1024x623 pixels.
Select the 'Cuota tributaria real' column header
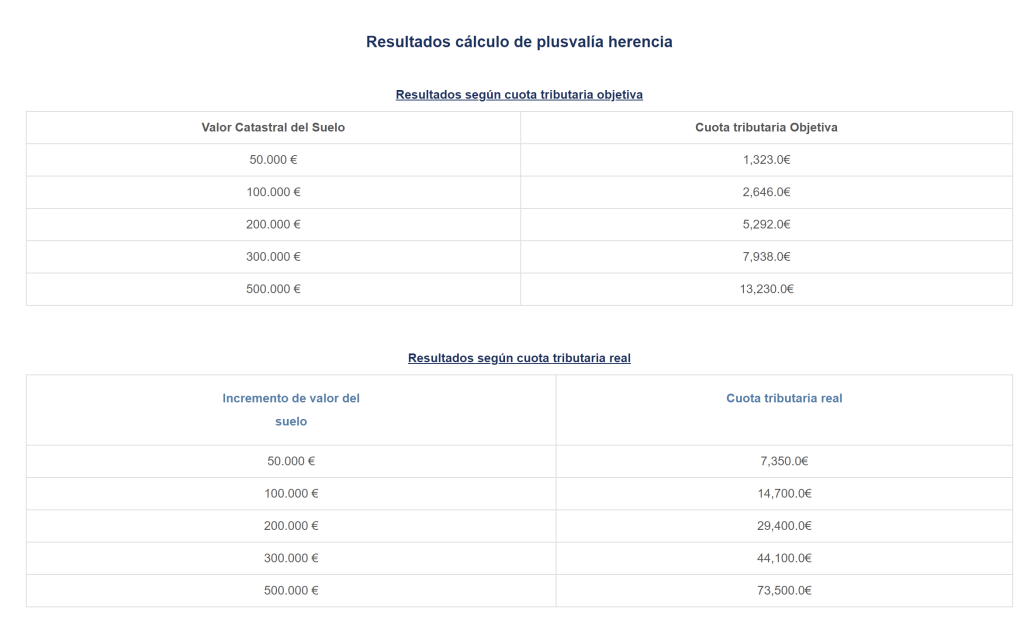[784, 398]
